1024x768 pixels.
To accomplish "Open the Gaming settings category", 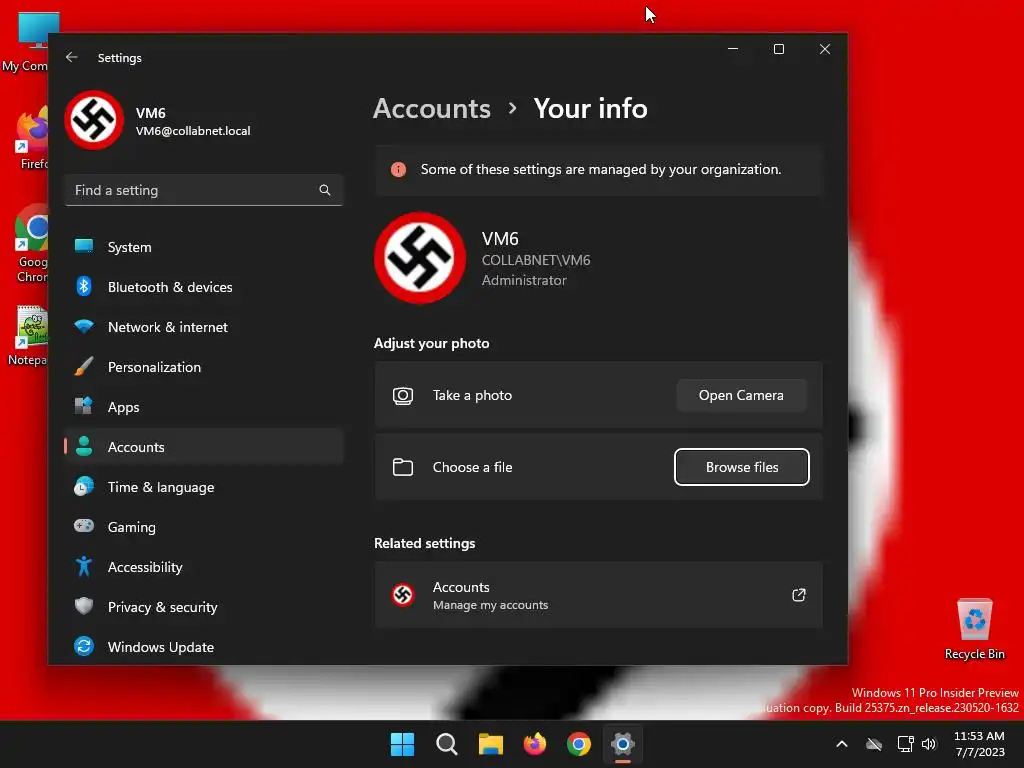I will pyautogui.click(x=204, y=526).
